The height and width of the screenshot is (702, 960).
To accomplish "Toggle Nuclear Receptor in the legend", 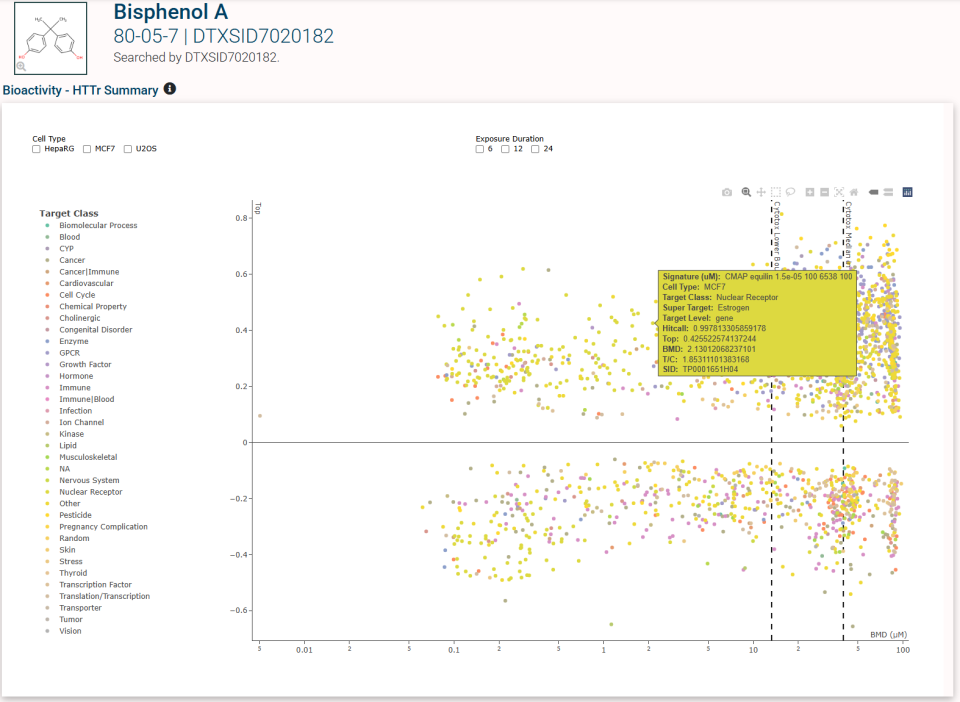I will (90, 492).
